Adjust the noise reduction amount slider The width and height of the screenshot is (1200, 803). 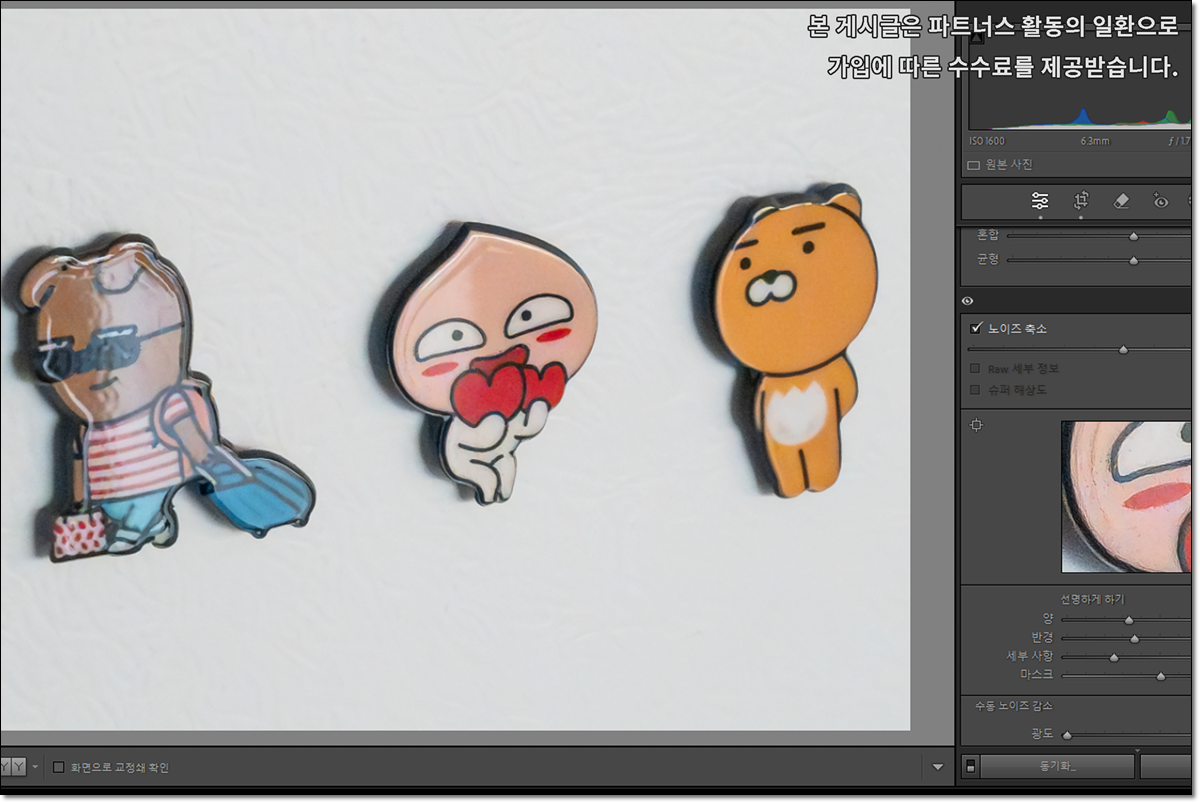(1123, 350)
